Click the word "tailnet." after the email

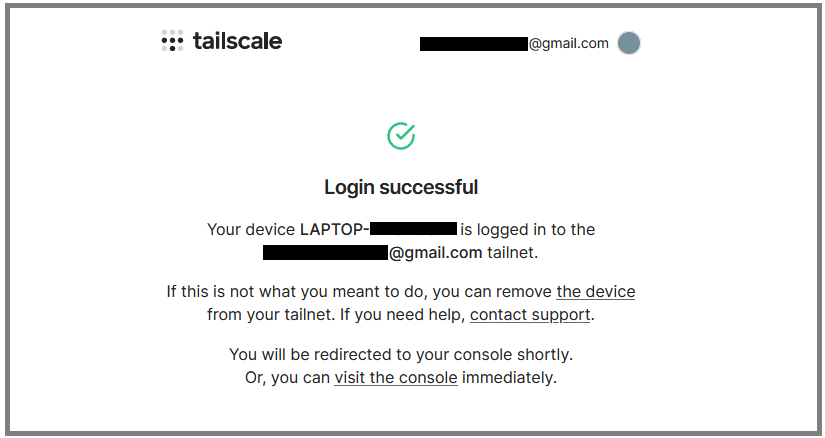512,253
